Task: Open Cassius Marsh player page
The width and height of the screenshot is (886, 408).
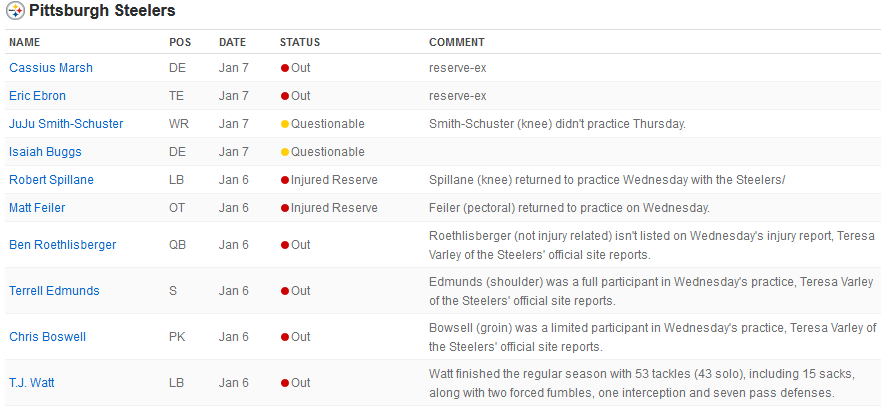Action: (51, 68)
